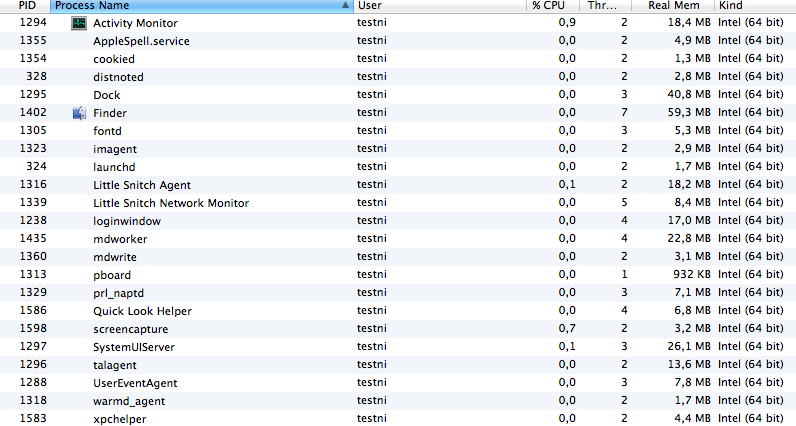
Task: Click the 26,1 MB memory value
Action: coord(689,346)
